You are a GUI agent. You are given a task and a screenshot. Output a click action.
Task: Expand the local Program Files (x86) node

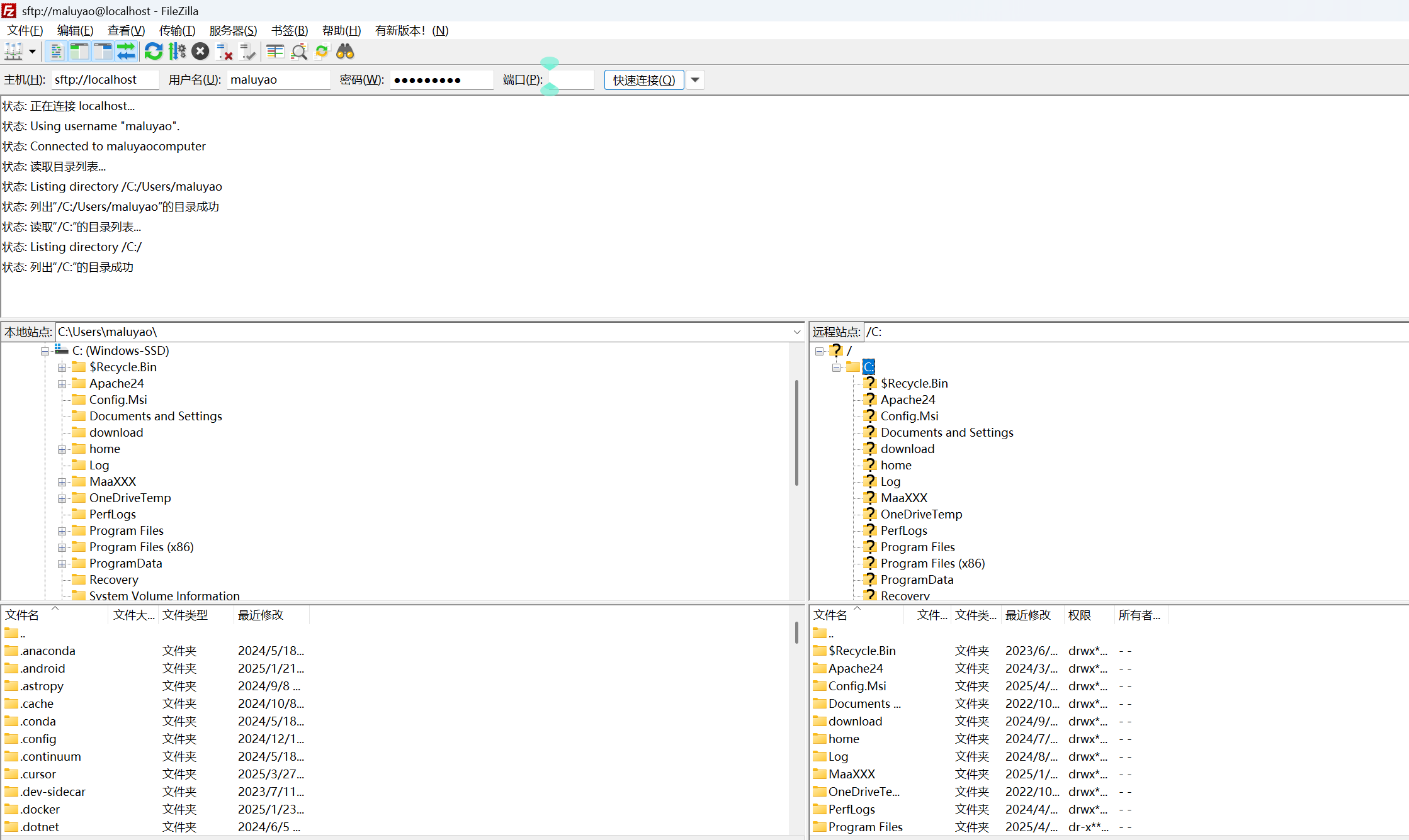(62, 547)
